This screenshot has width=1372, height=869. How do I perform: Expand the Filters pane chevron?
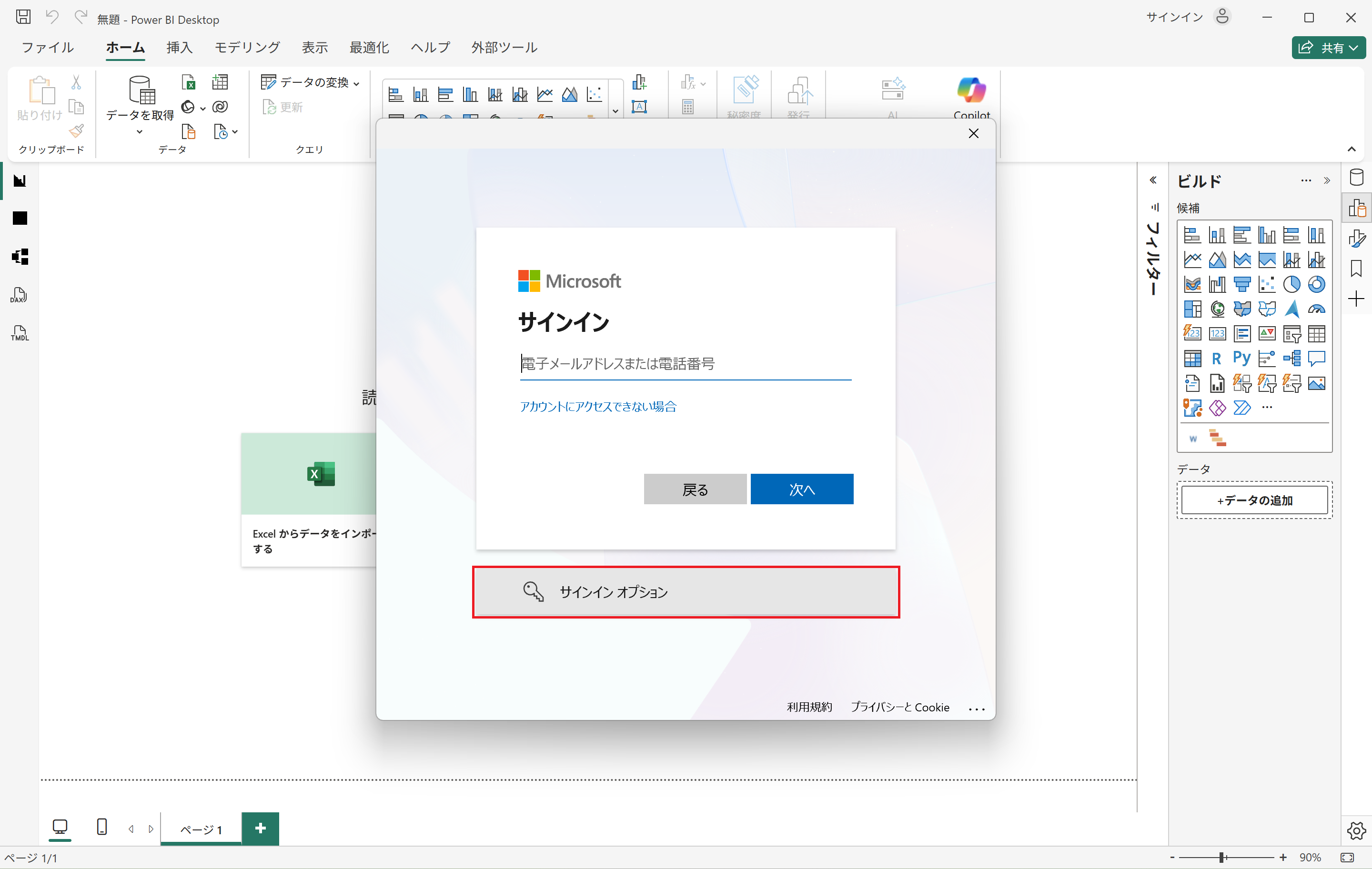1153,180
